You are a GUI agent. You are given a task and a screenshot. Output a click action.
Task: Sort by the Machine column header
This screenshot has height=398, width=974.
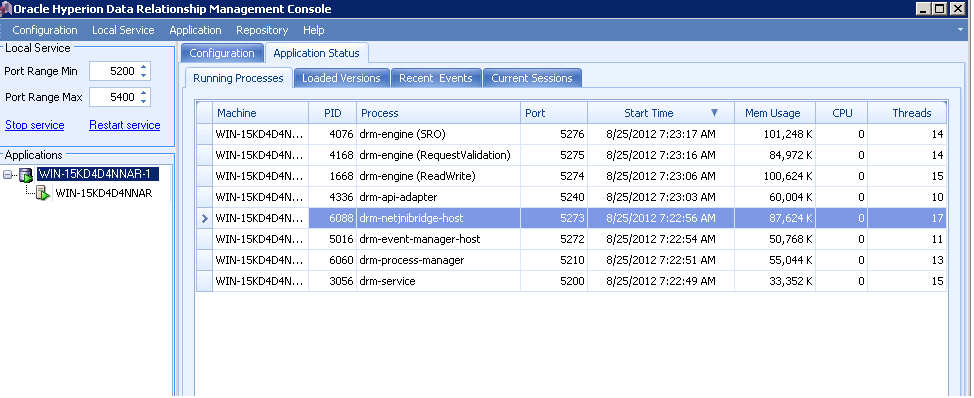point(261,113)
